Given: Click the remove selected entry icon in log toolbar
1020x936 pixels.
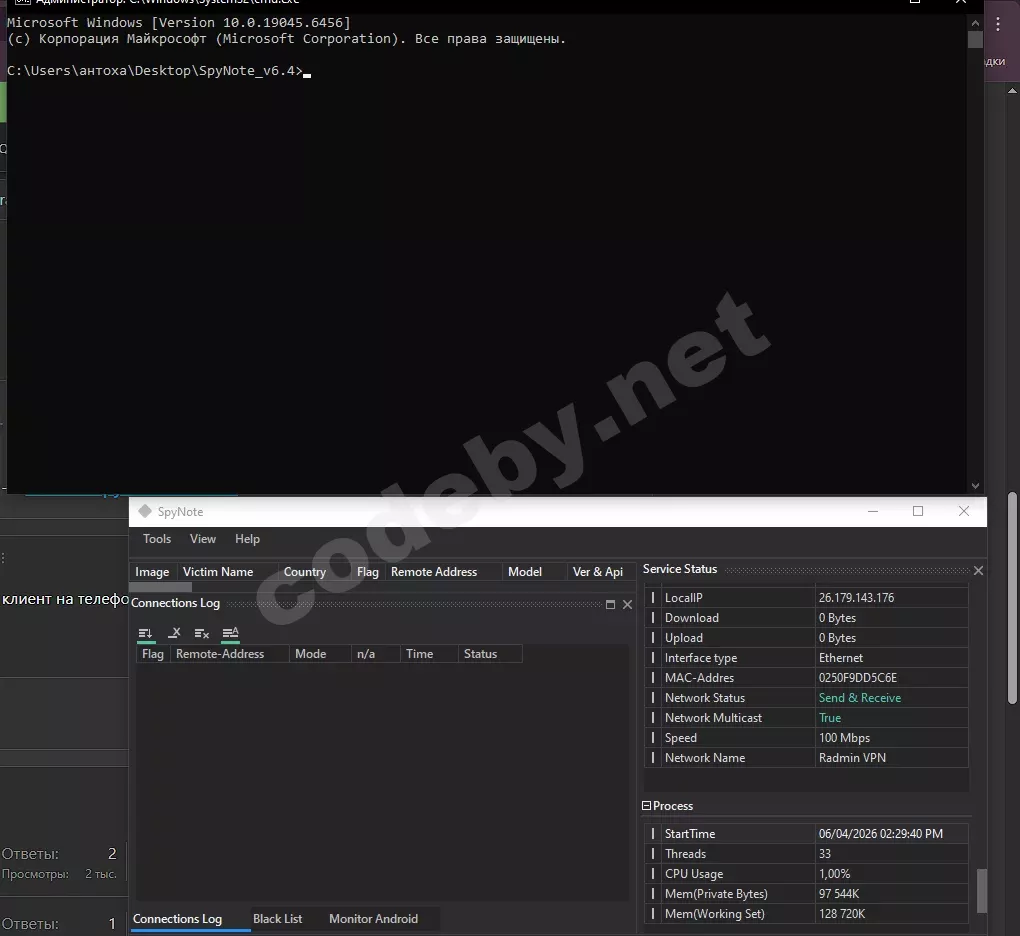Looking at the screenshot, I should tap(174, 633).
